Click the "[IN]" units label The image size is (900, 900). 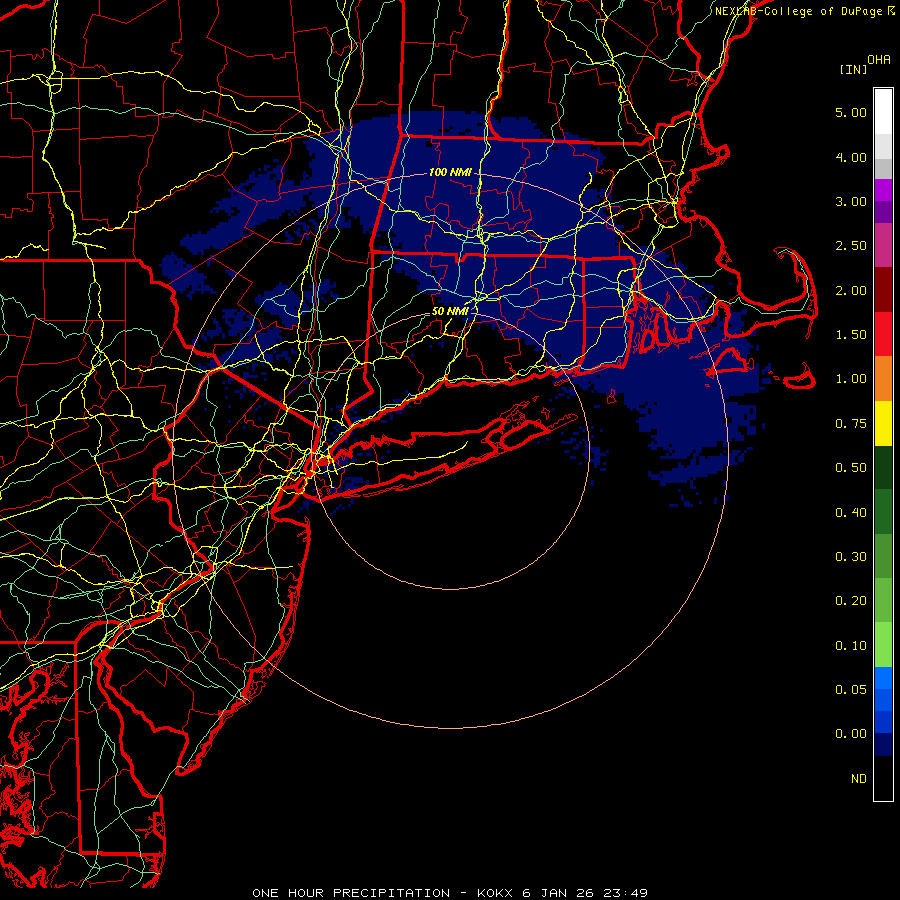(854, 69)
